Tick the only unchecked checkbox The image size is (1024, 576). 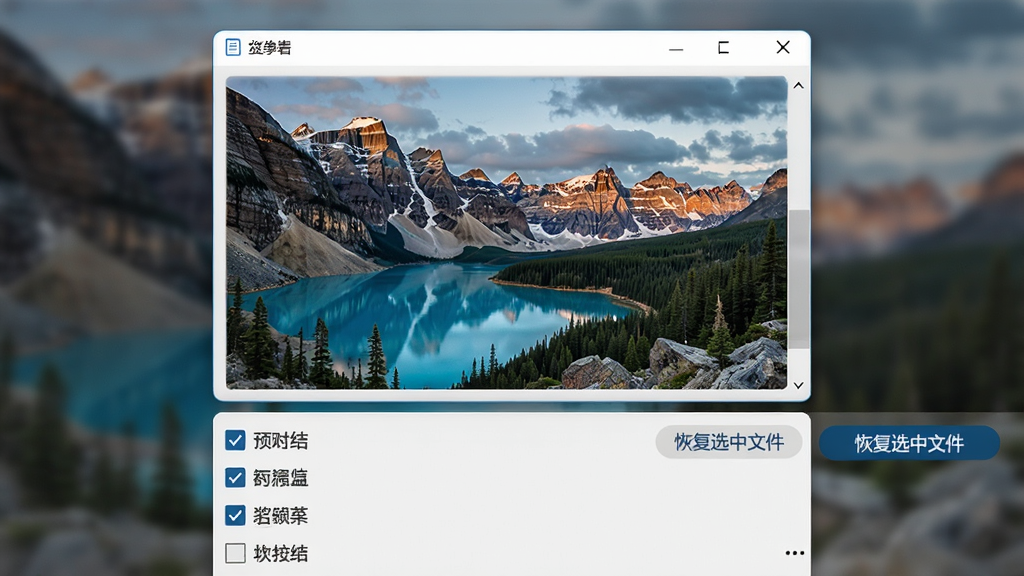(x=235, y=553)
